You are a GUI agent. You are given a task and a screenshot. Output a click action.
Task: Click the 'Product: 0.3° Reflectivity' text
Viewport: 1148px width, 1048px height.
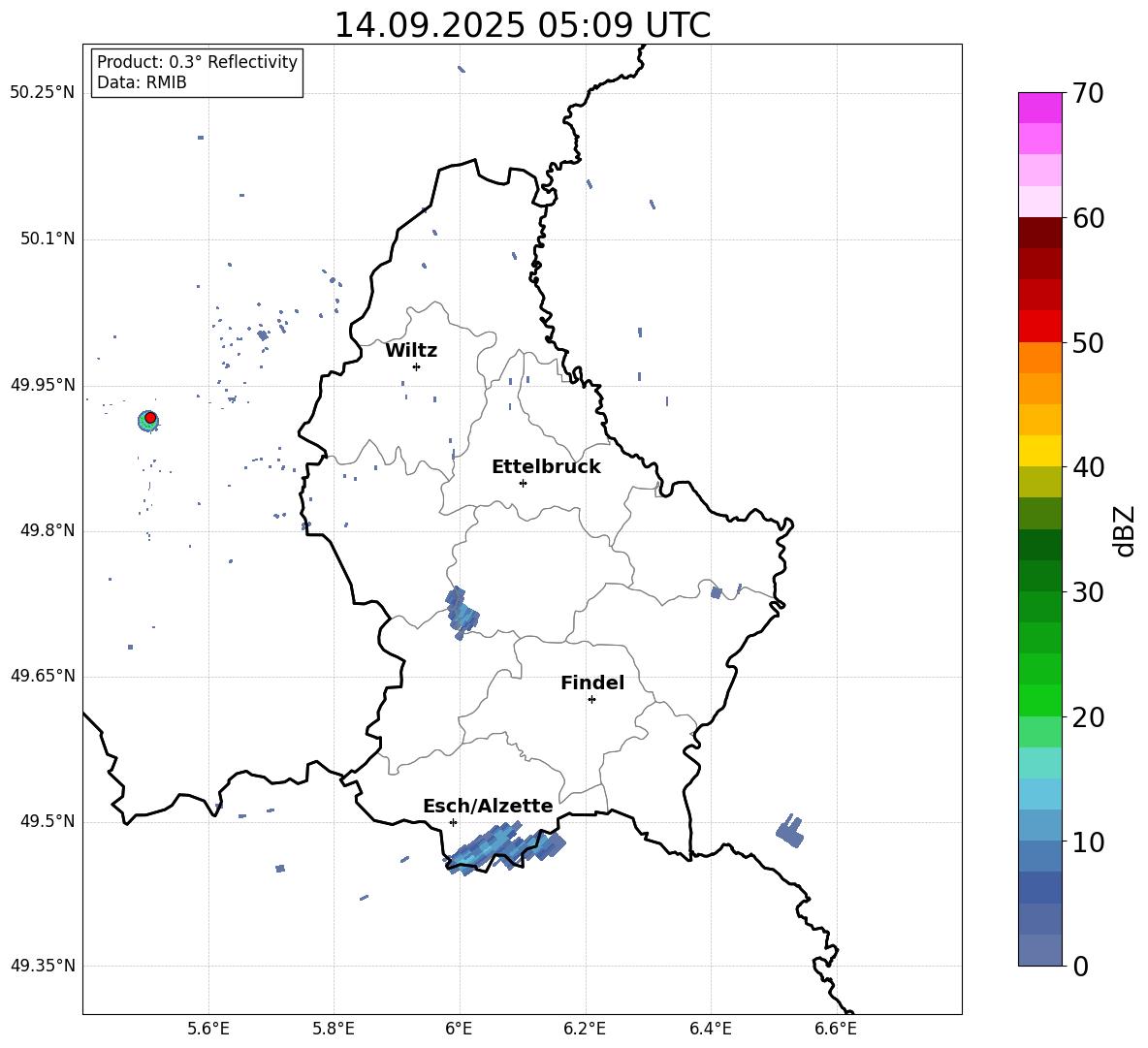(x=197, y=62)
